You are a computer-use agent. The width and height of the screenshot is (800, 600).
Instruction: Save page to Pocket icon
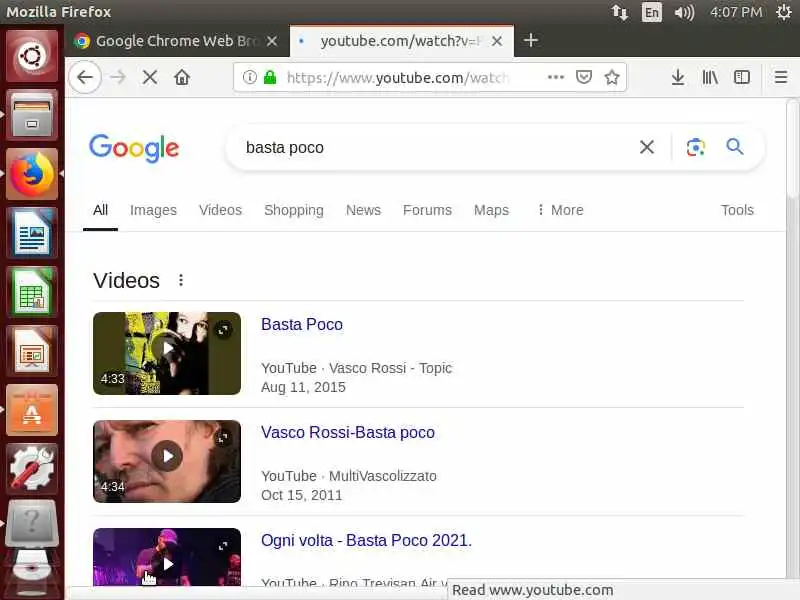click(x=584, y=78)
